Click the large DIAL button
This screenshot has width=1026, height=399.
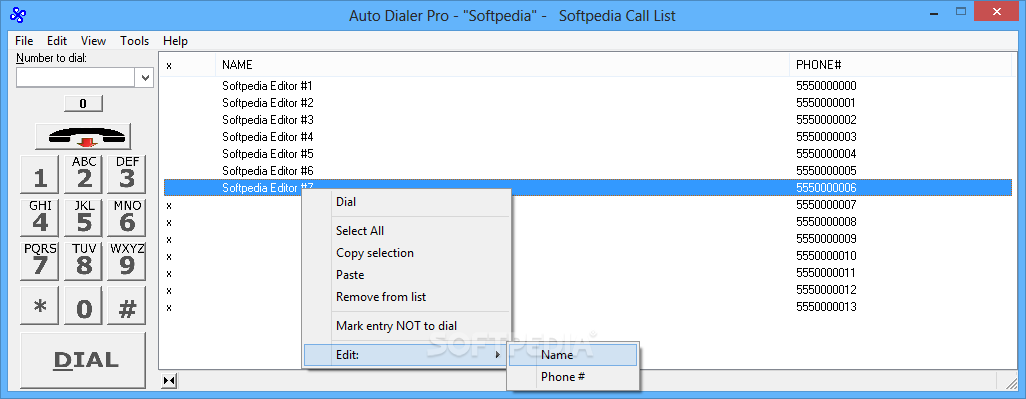(83, 360)
